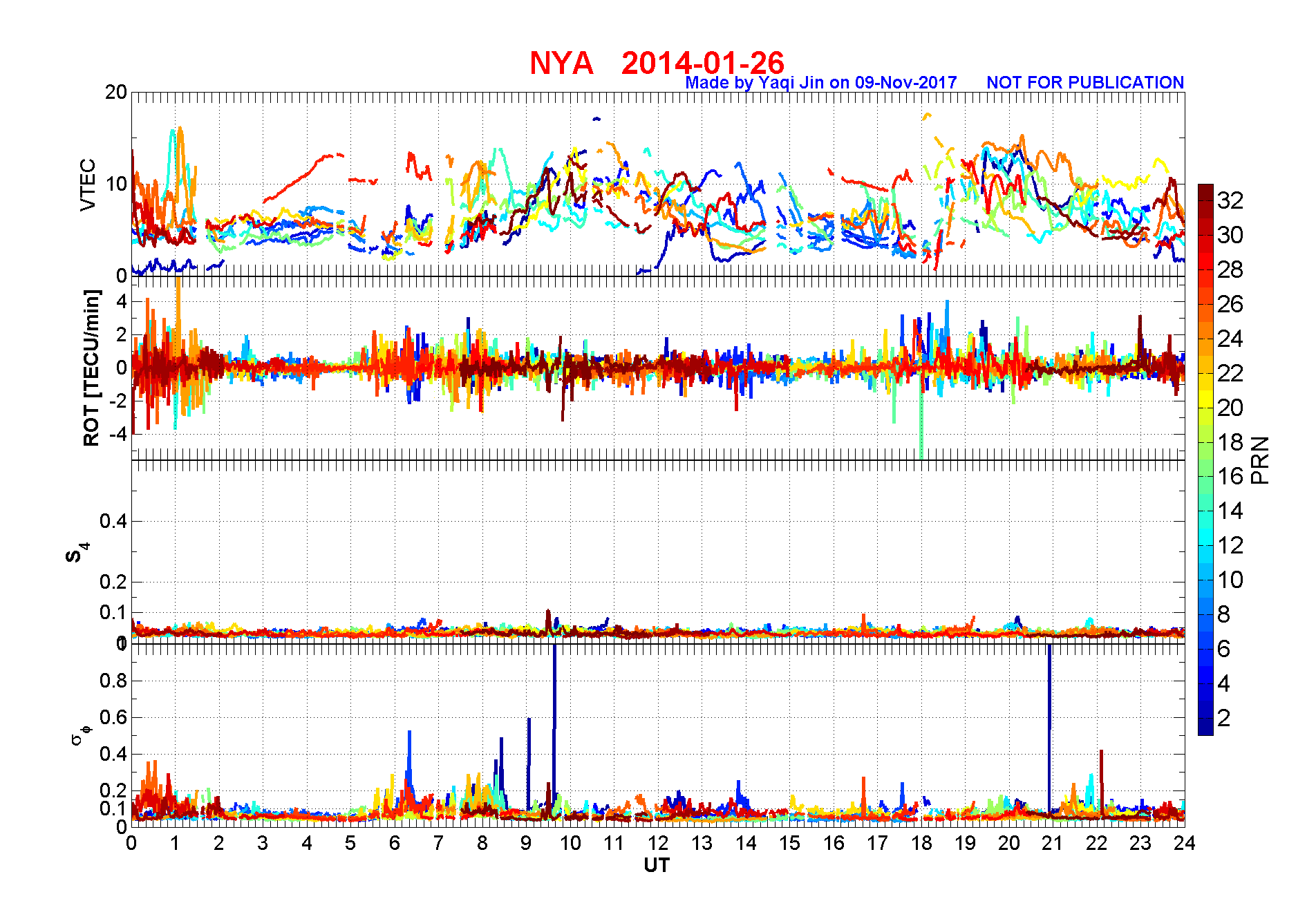This screenshot has height=919, width=1316.
Task: Click the PRN colorbar tick label "32"
Action: pyautogui.click(x=1230, y=200)
